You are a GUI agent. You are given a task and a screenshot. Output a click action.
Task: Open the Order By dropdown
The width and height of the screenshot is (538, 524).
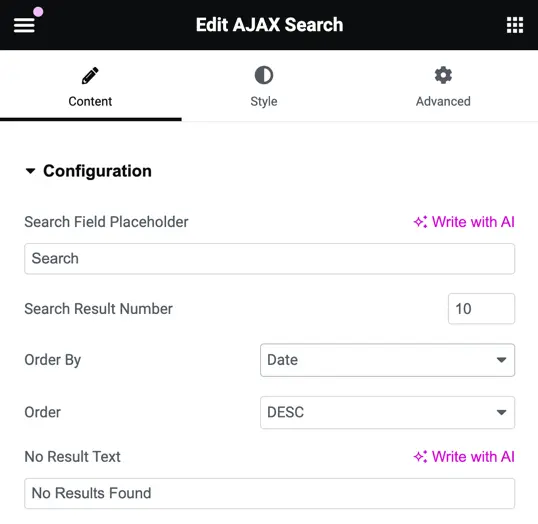click(x=387, y=360)
